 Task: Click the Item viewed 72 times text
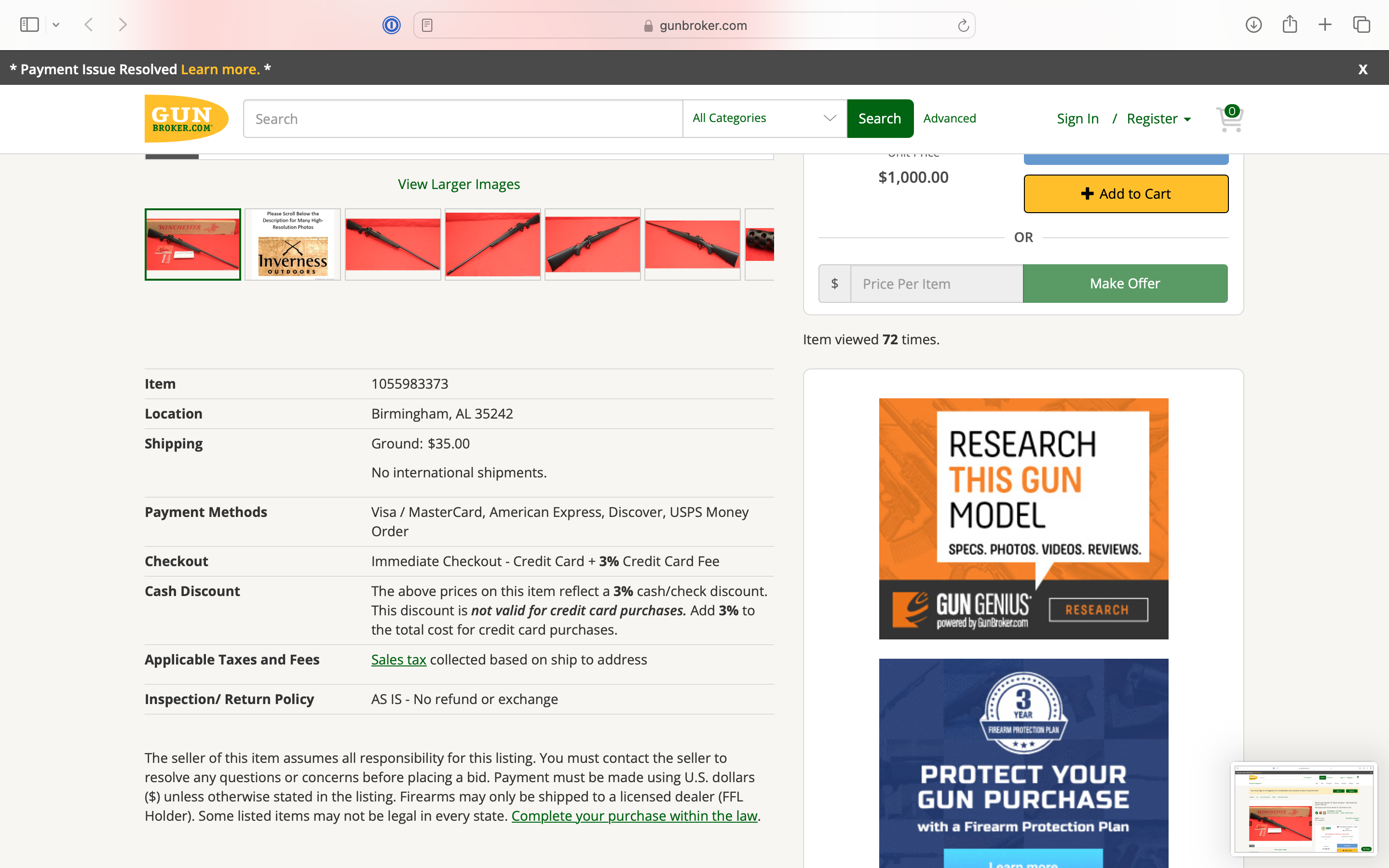point(871,339)
